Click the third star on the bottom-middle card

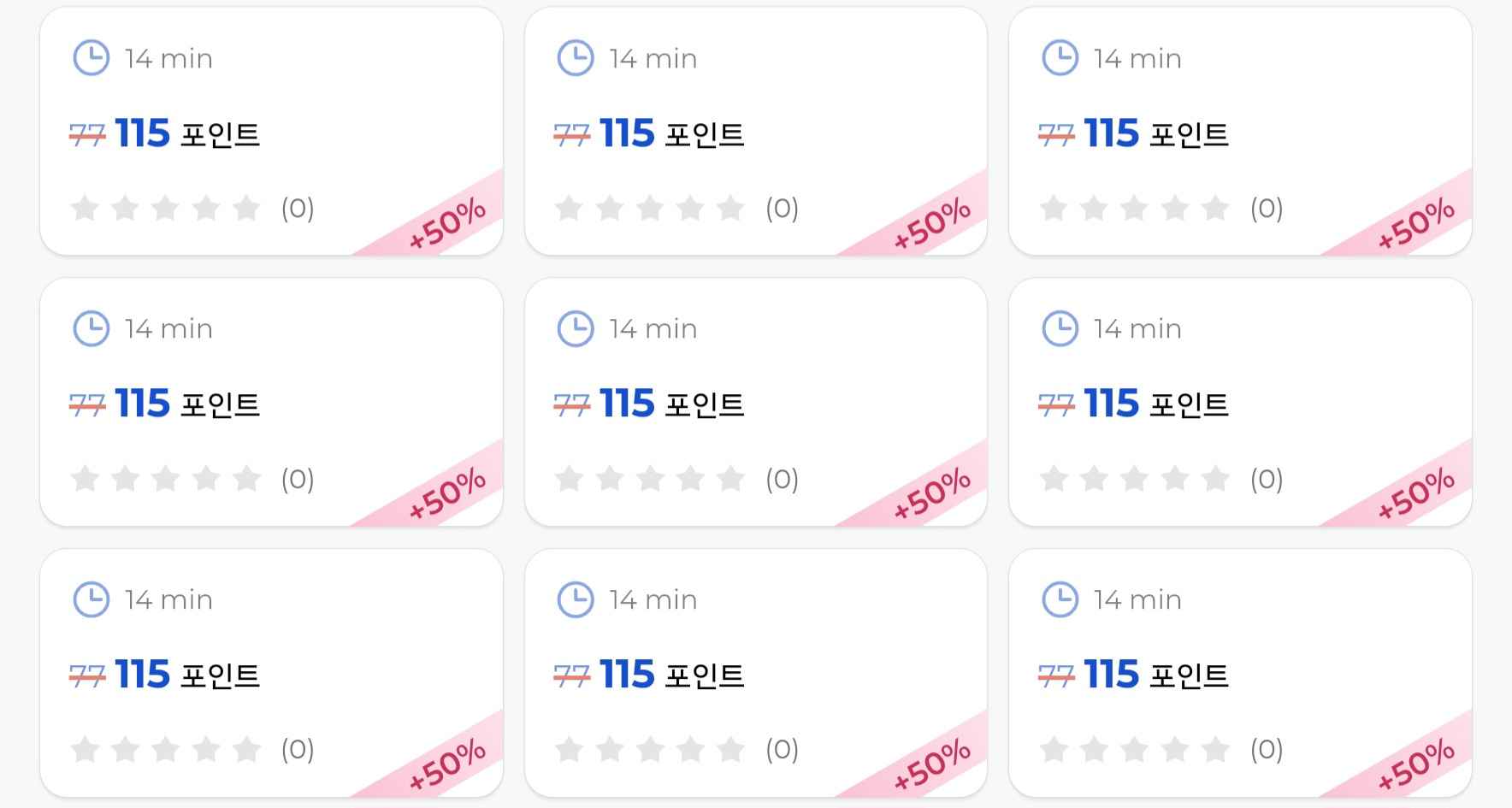tap(650, 749)
